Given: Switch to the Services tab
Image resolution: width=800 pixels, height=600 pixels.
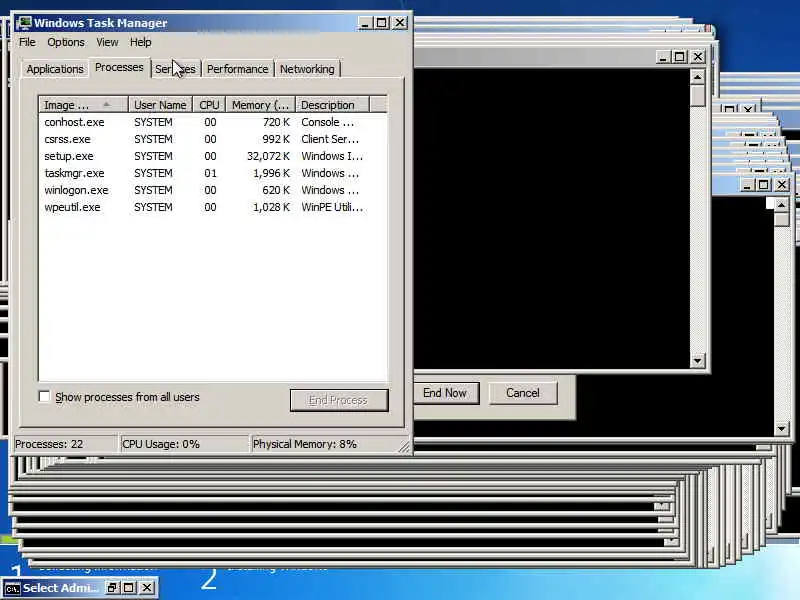Looking at the screenshot, I should point(175,69).
